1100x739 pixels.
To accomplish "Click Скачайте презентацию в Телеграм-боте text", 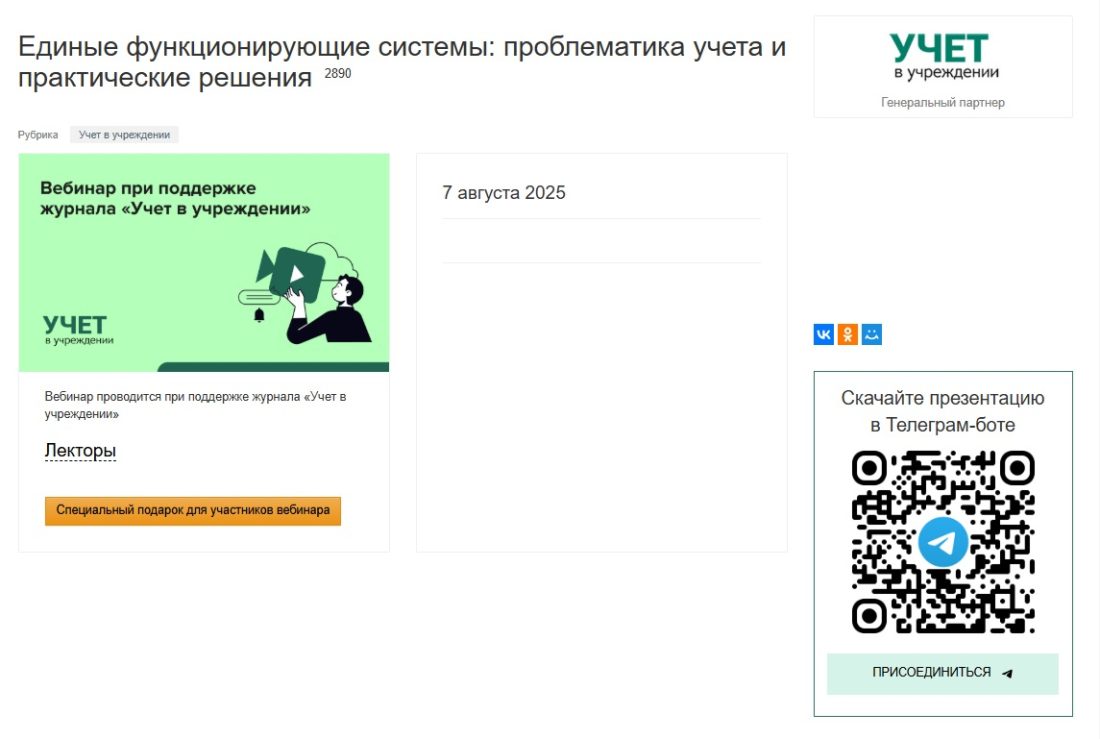I will pyautogui.click(x=942, y=411).
